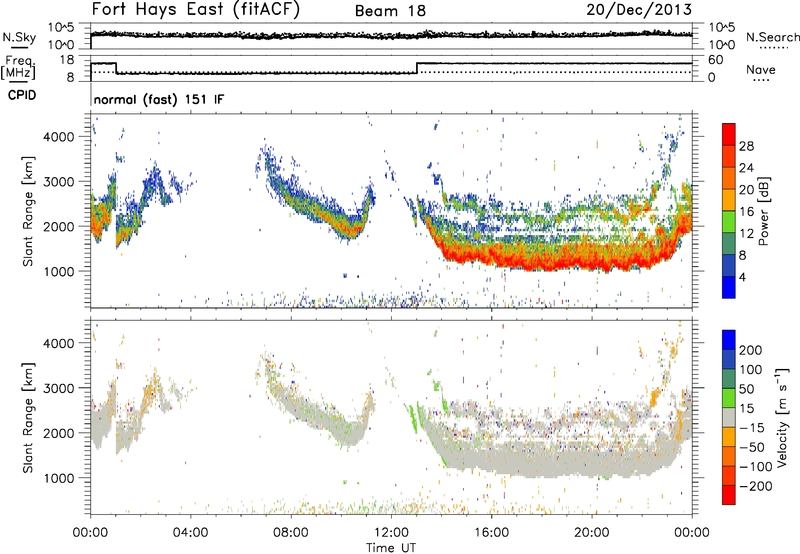Click the Fort Hays East (fitACF) title
Viewport: 800px width, 554px height.
pyautogui.click(x=196, y=9)
